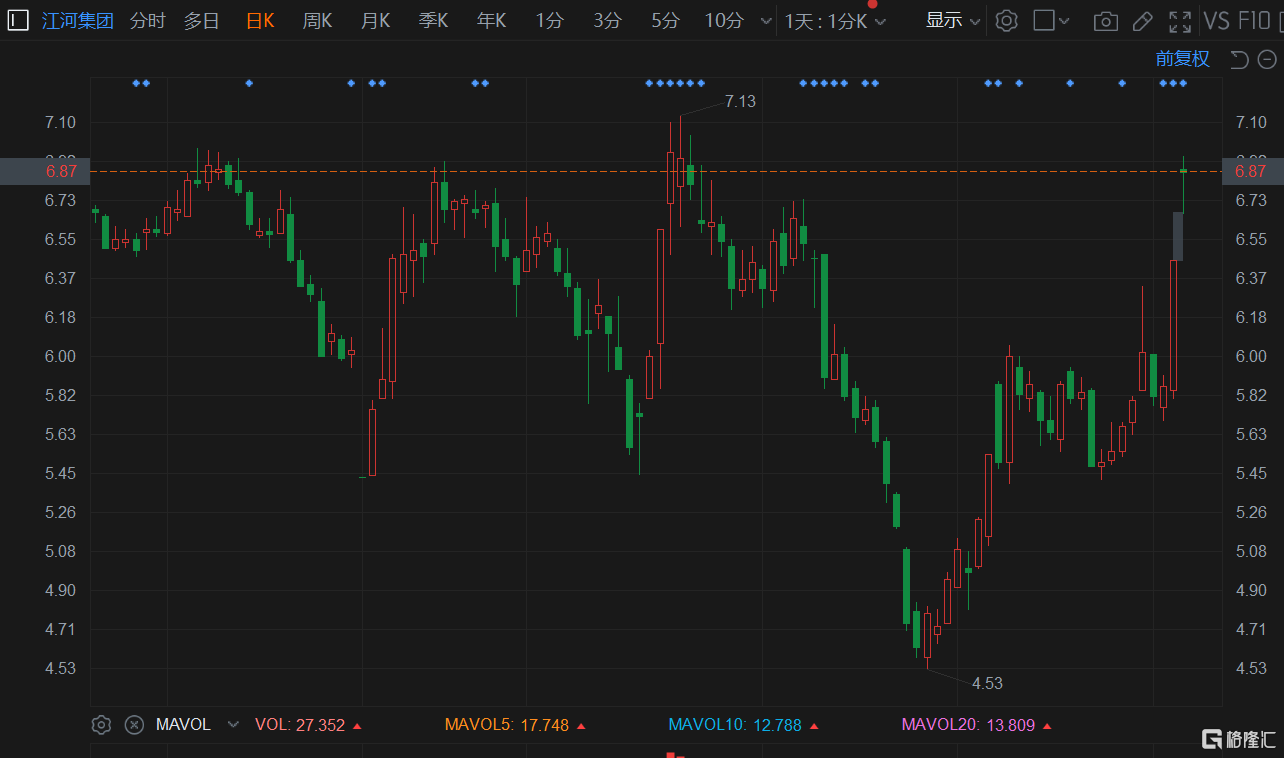Enter fullscreen chart mode
Screen dimensions: 1284x758
pyautogui.click(x=1180, y=21)
